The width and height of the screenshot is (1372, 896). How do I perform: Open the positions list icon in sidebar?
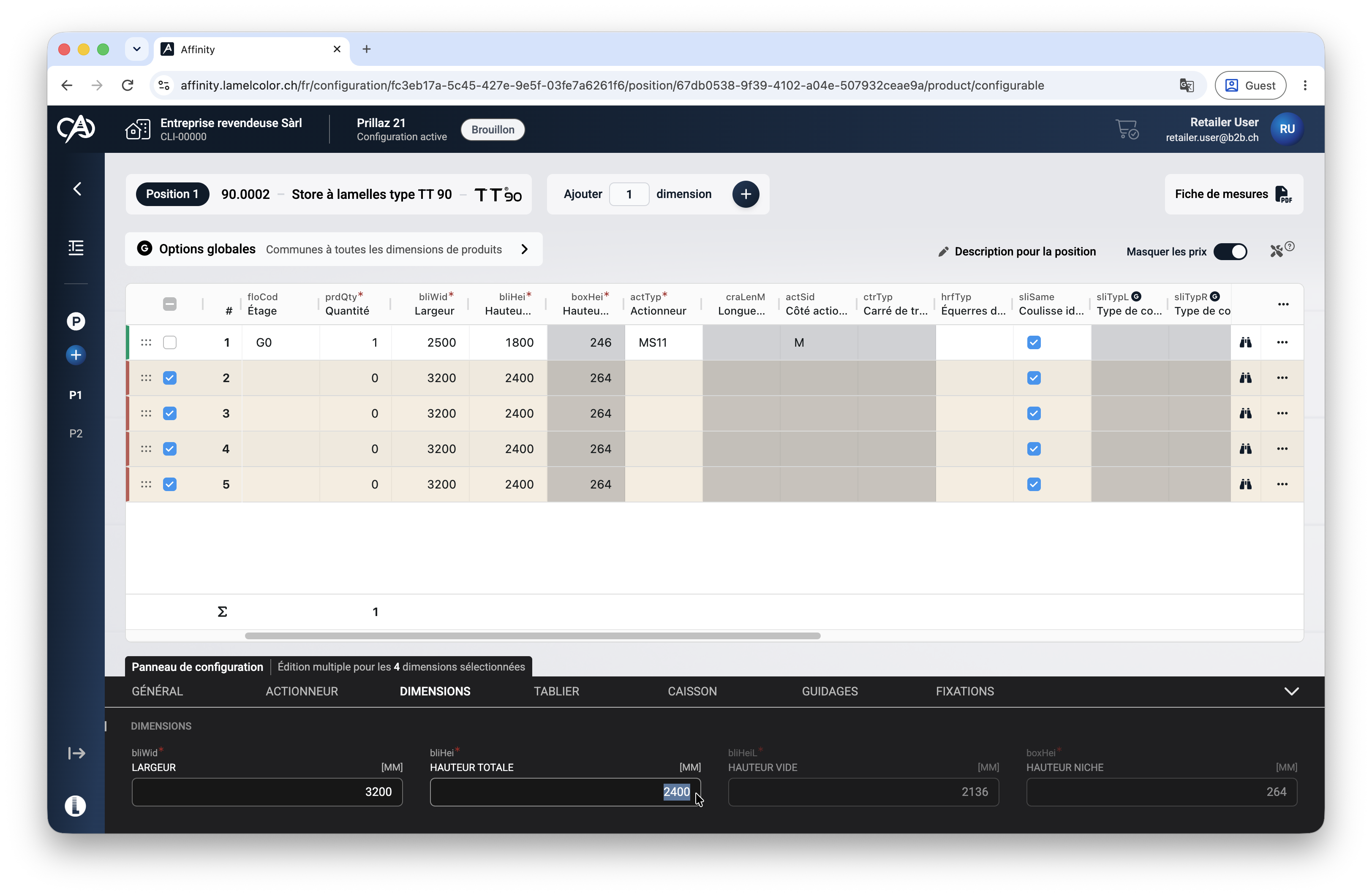pyautogui.click(x=76, y=248)
